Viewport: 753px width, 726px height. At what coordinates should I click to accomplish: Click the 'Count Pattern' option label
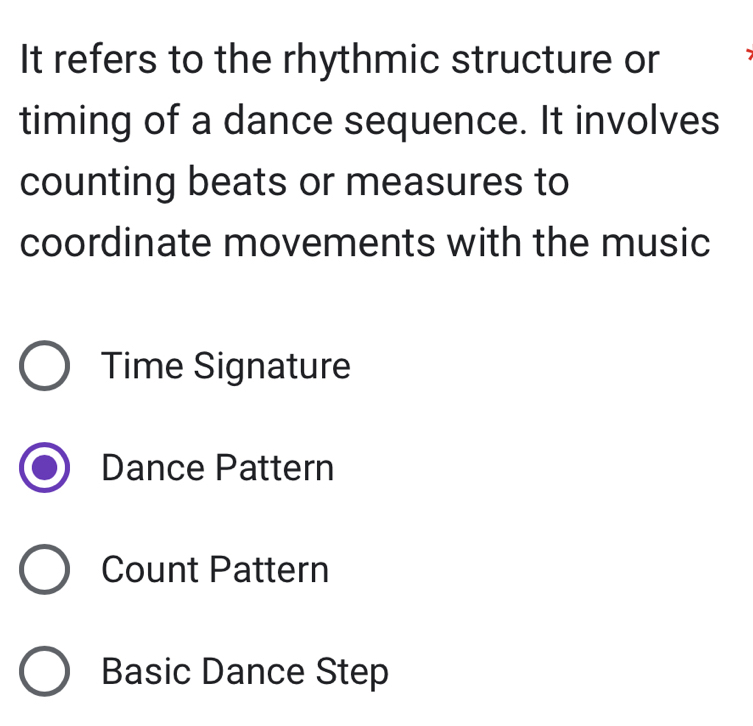pos(215,570)
